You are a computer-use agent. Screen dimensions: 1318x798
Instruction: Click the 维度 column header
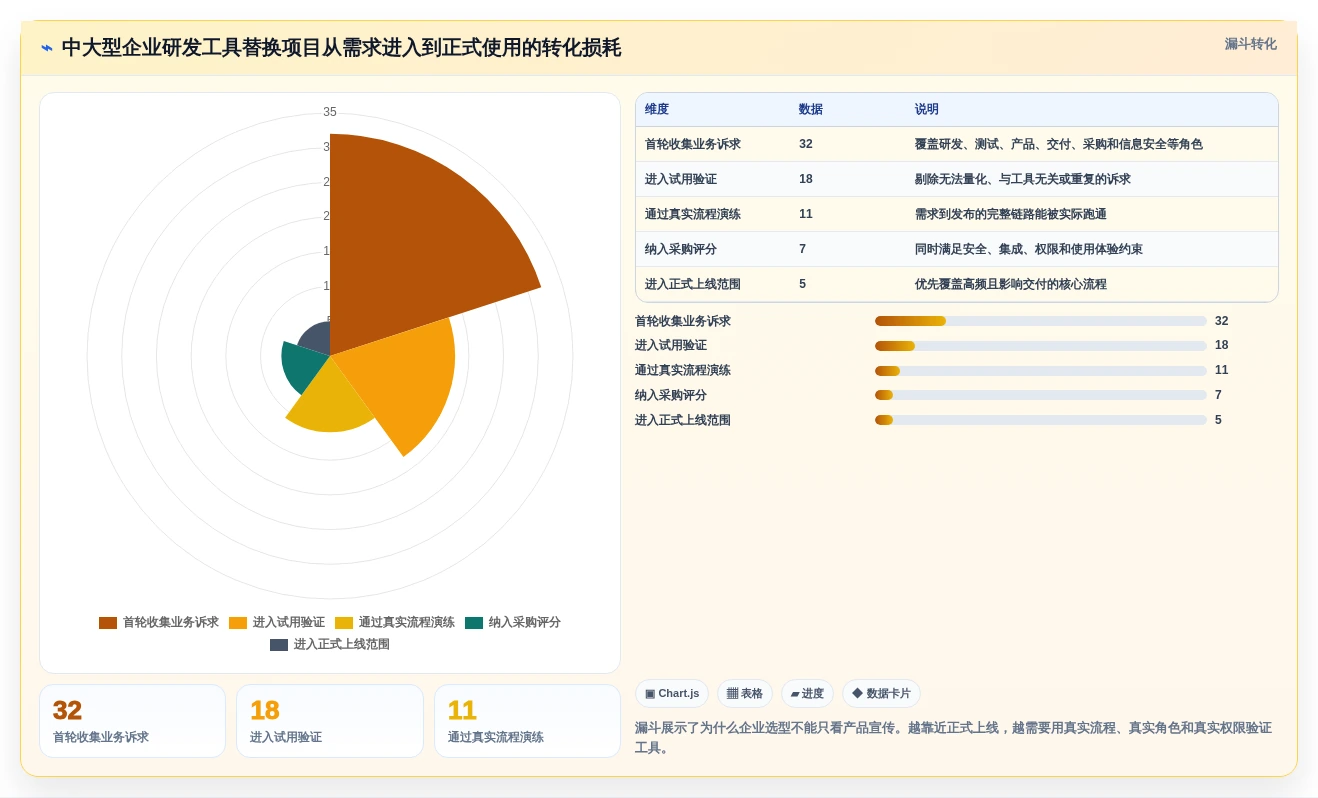coord(657,110)
